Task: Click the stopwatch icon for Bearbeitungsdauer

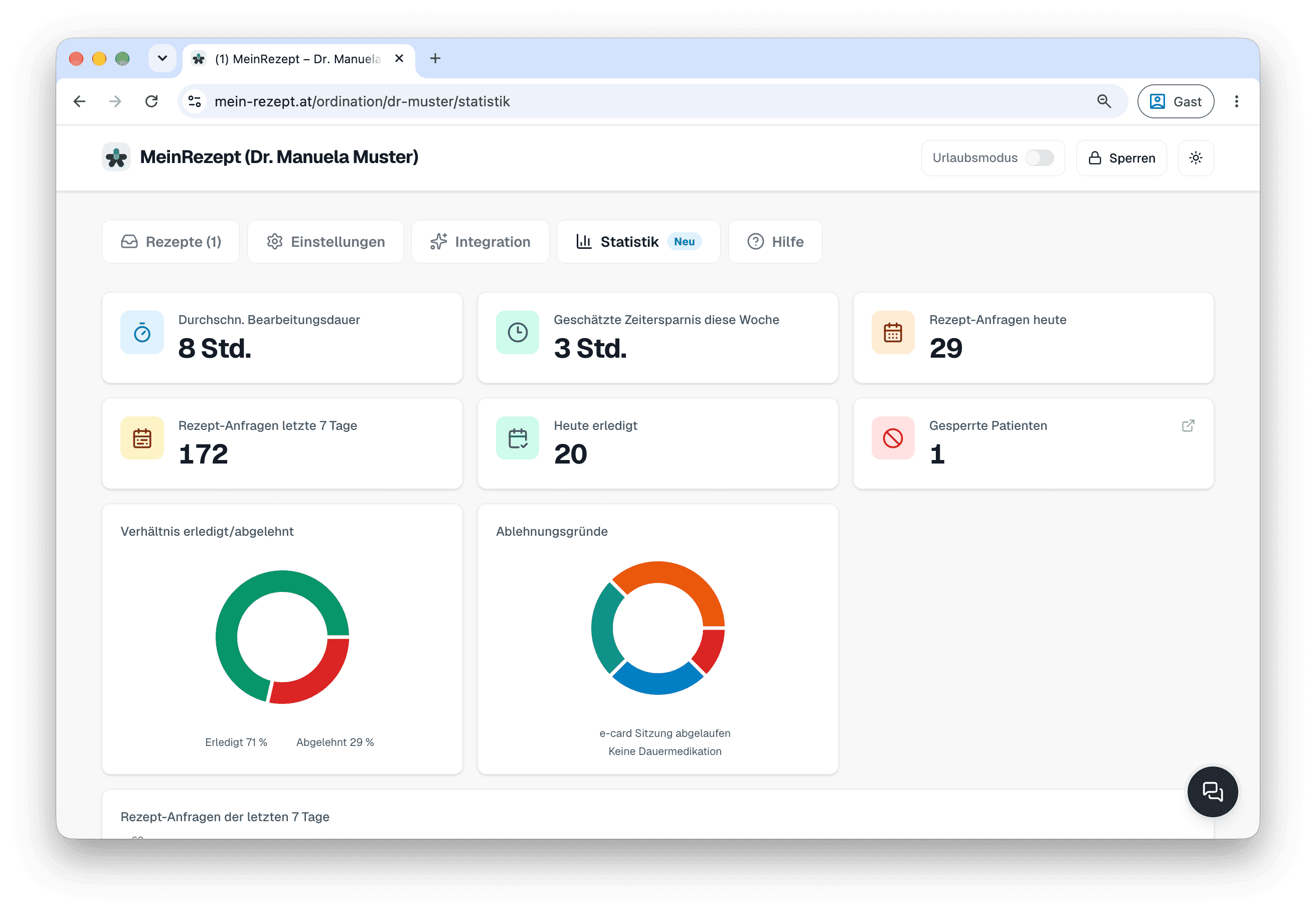Action: tap(142, 333)
